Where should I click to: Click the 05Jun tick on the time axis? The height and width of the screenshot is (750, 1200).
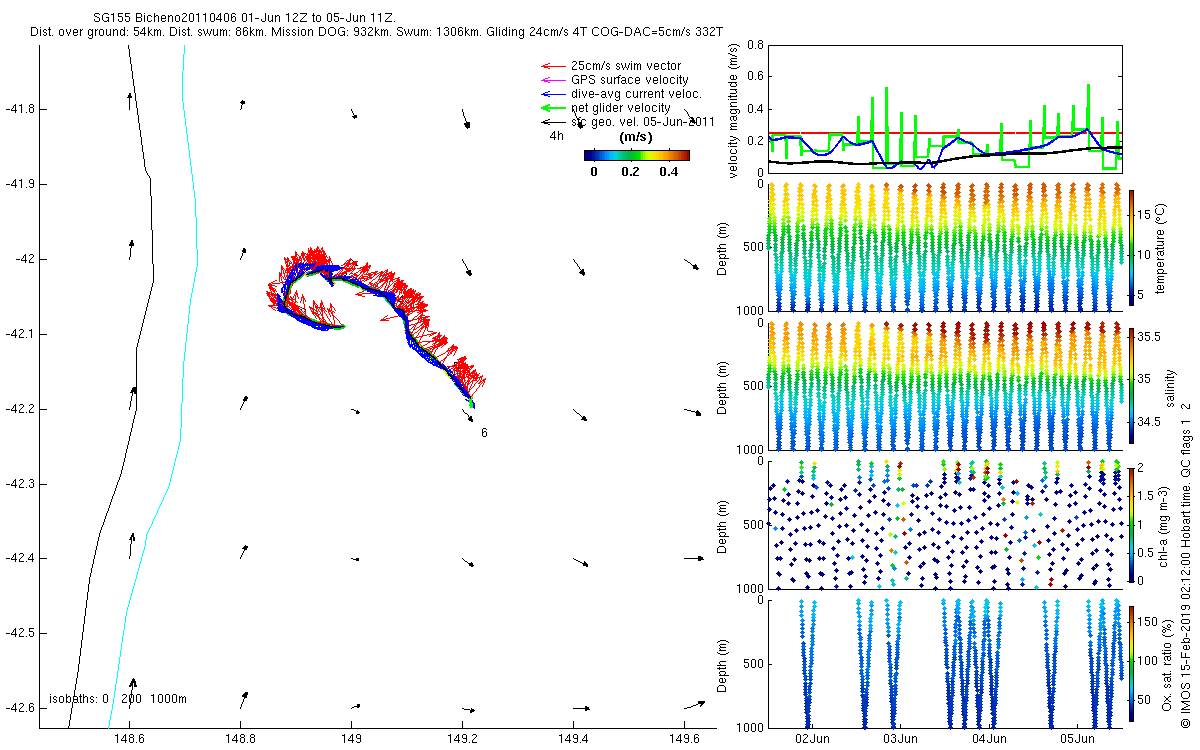pos(1075,738)
